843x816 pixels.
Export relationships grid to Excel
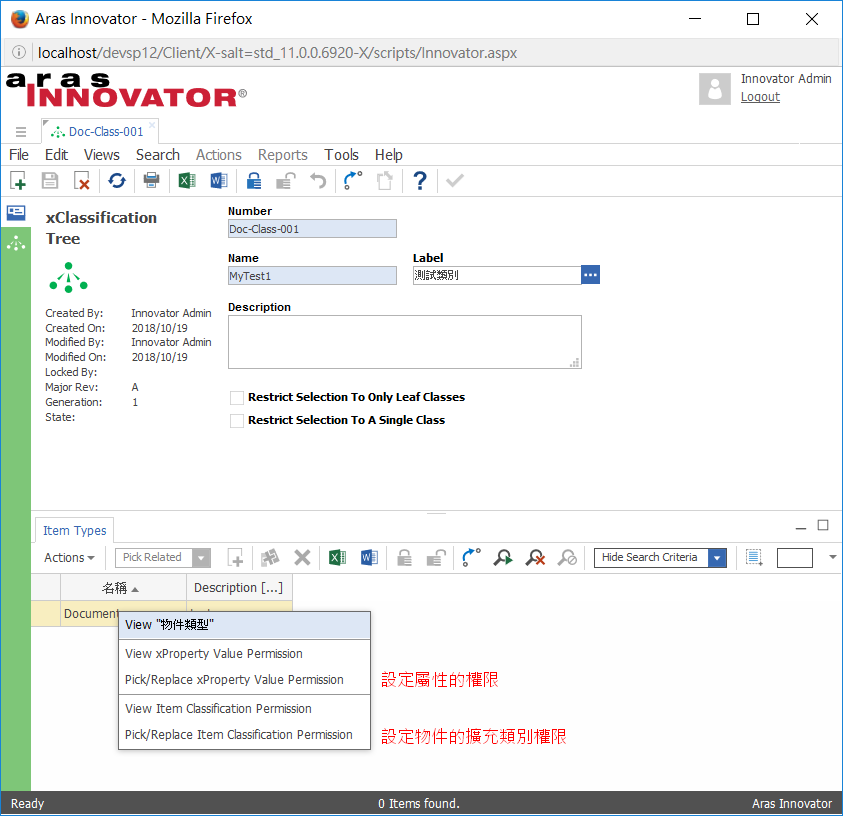click(337, 557)
